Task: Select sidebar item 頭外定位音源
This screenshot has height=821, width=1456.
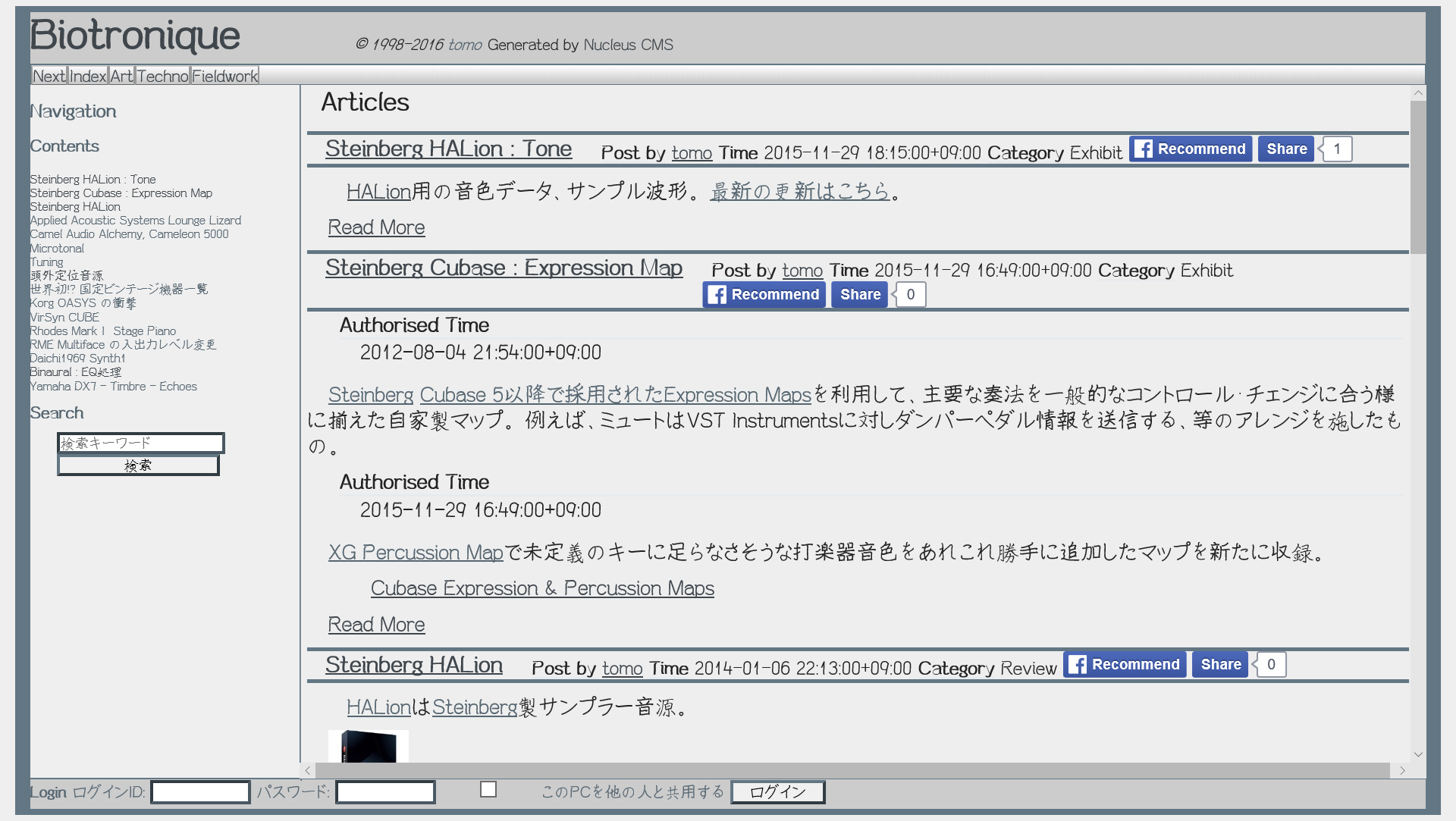Action: click(x=67, y=276)
